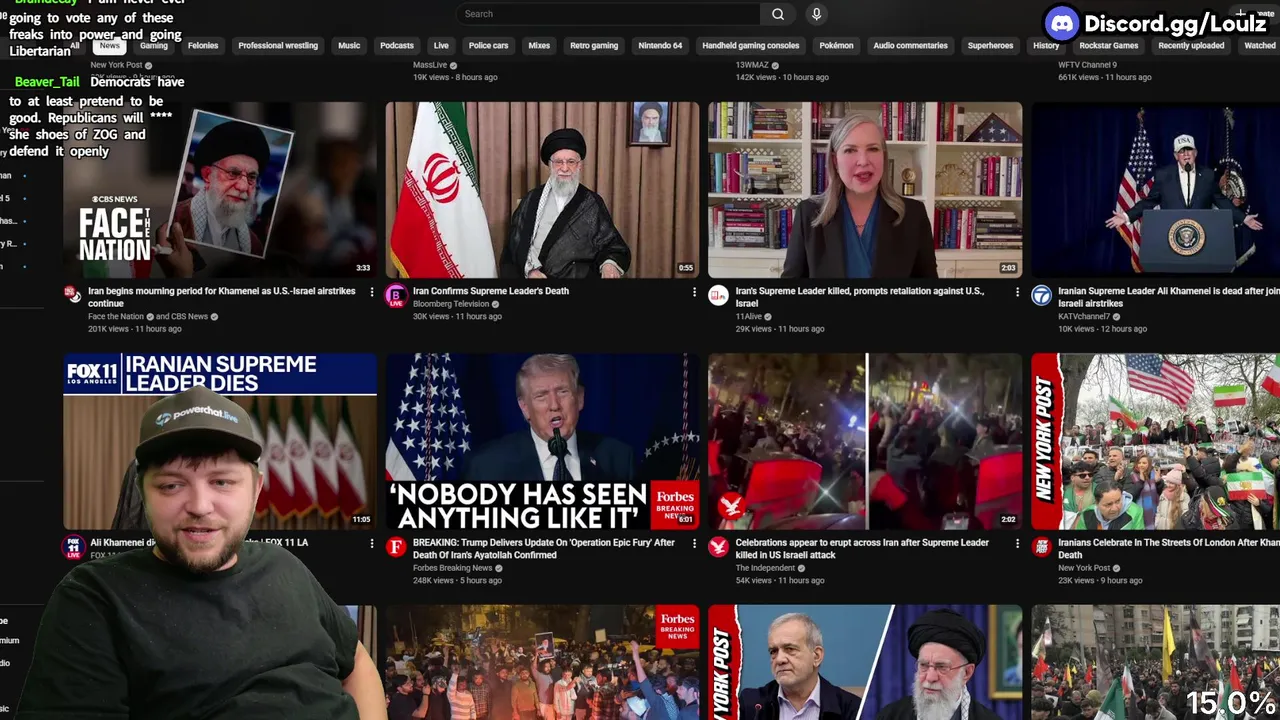Select the Handheld gaming consoles chip
This screenshot has width=1280, height=720.
pyautogui.click(x=750, y=46)
